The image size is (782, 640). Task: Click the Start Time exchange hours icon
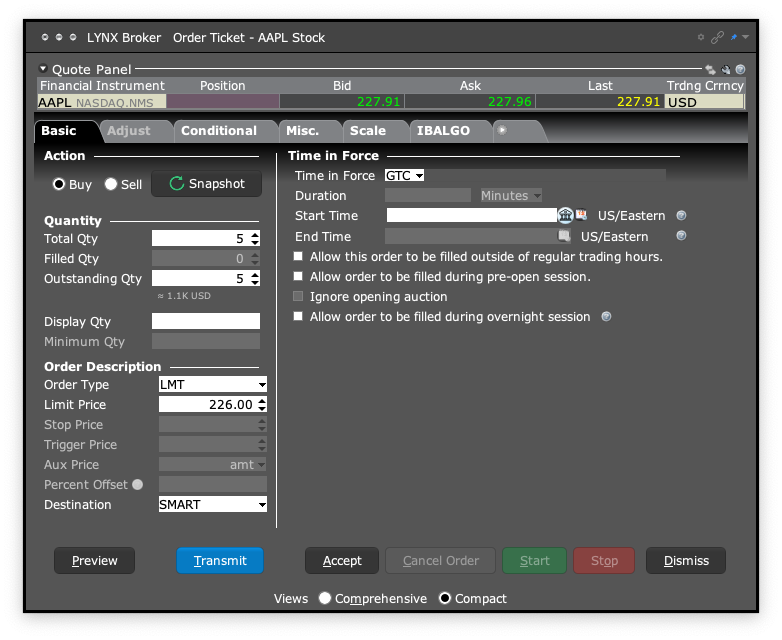(566, 215)
